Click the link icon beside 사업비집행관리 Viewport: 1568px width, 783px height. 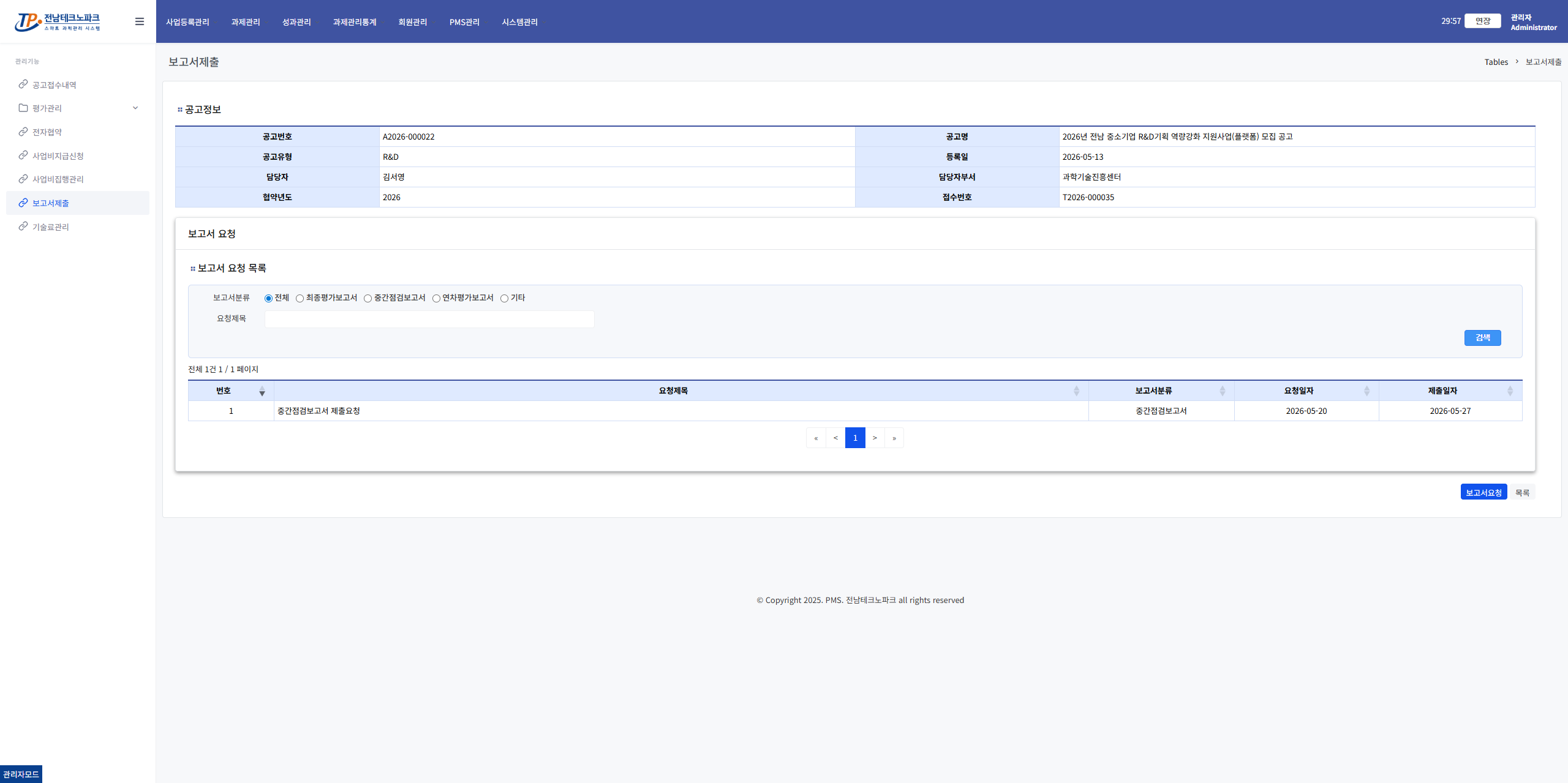tap(23, 179)
